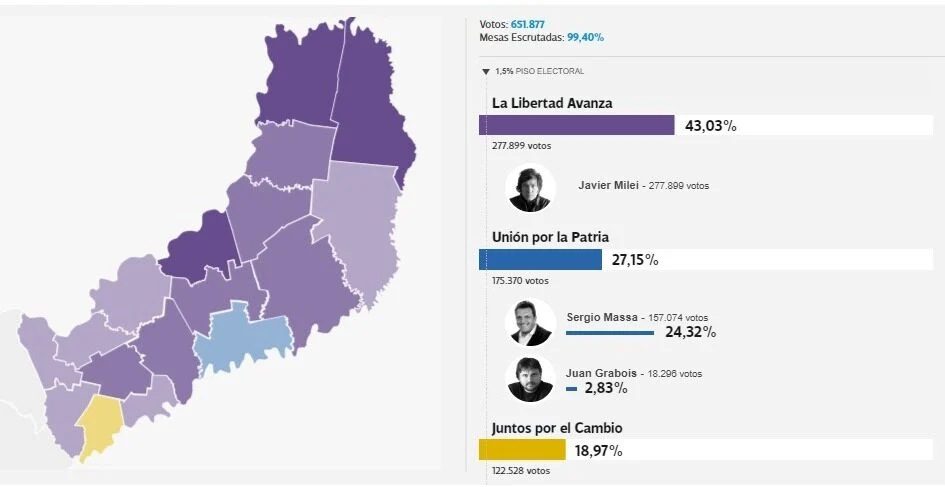The height and width of the screenshot is (487, 945).
Task: Click the 99,40% mesas escrutadas value
Action: (x=585, y=37)
